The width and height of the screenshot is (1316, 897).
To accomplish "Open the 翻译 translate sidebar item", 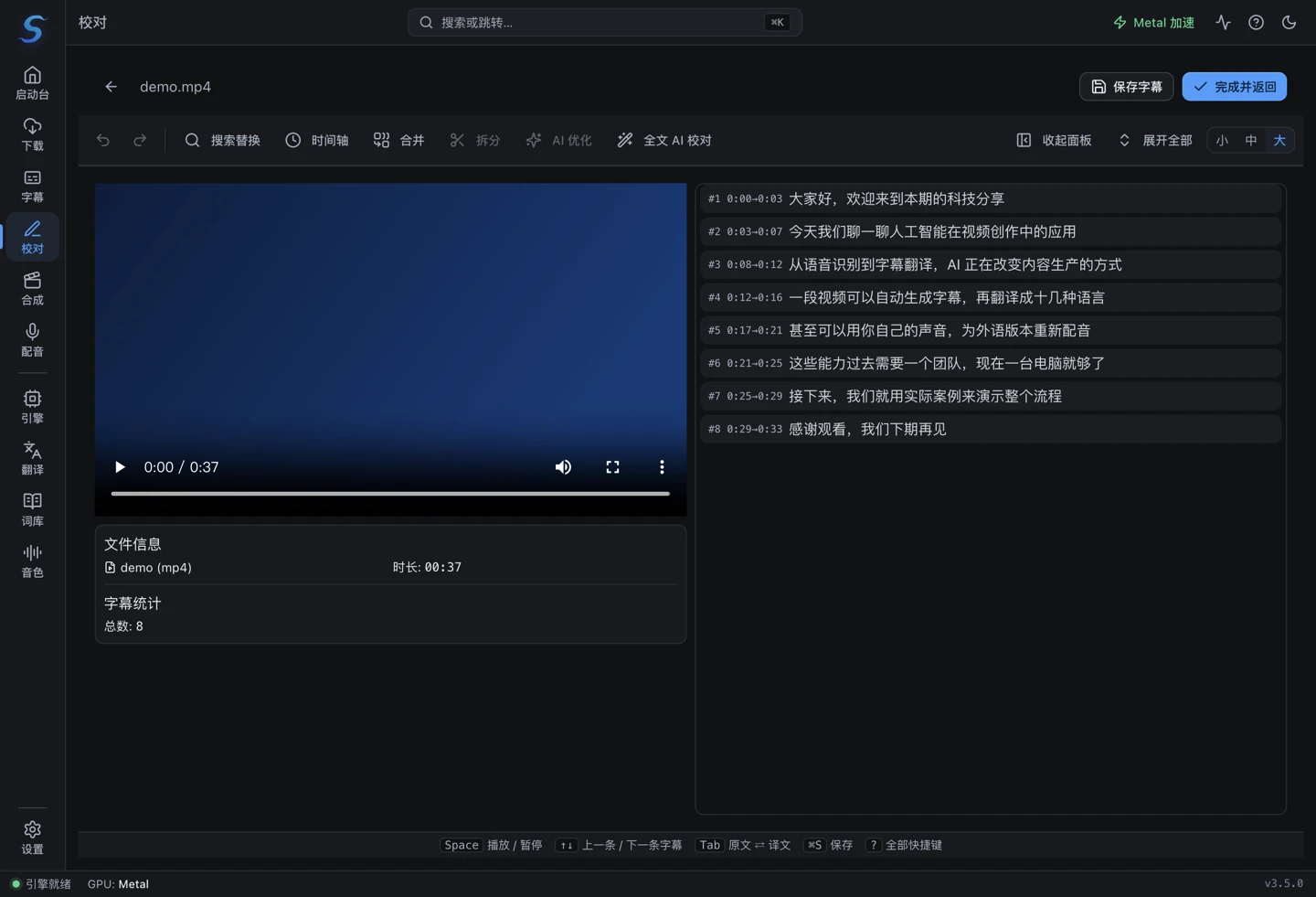I will [x=32, y=457].
